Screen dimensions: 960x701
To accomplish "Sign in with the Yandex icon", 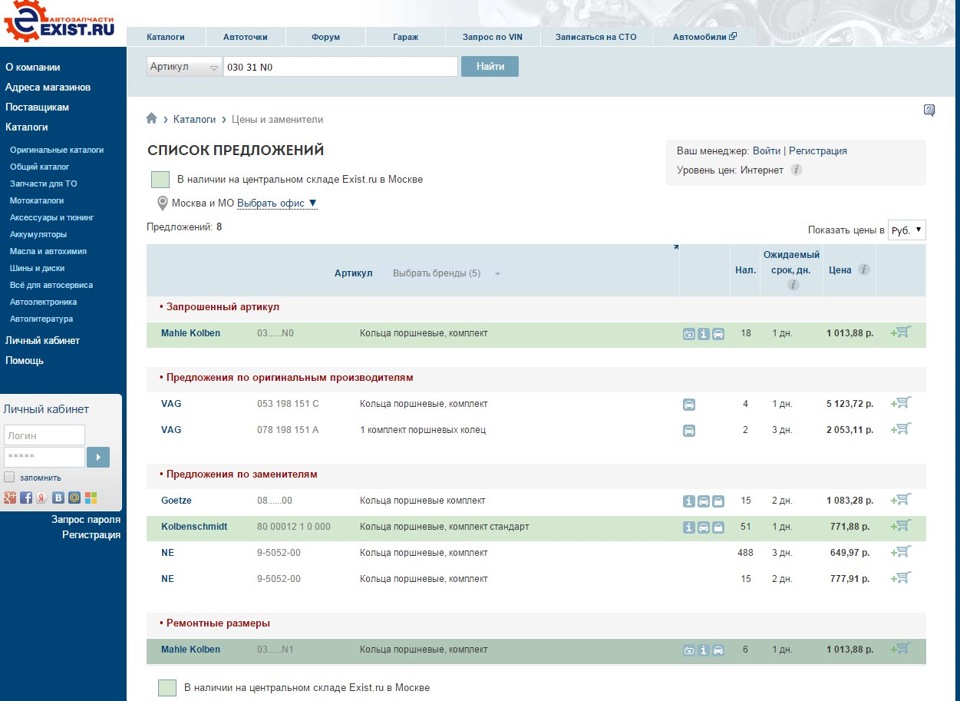I will [42, 498].
